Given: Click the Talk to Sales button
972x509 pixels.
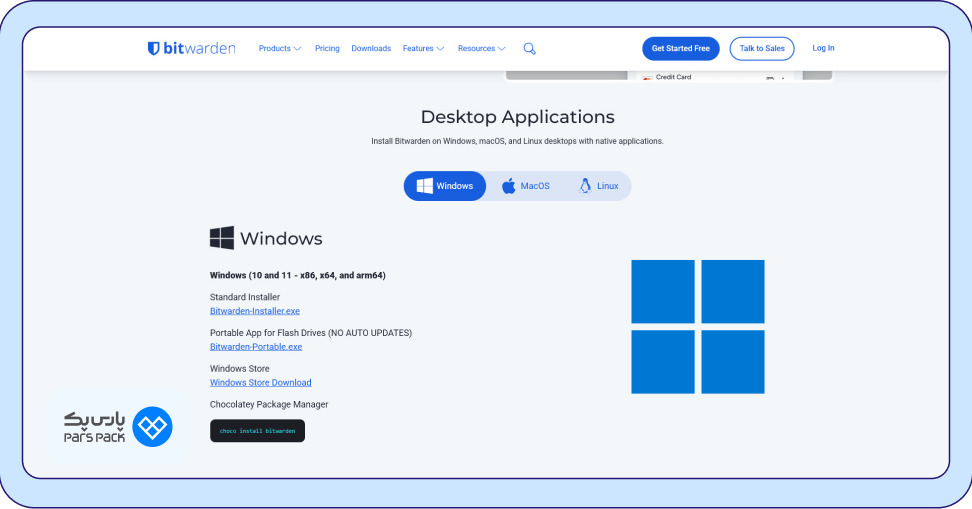Looking at the screenshot, I should pos(762,48).
